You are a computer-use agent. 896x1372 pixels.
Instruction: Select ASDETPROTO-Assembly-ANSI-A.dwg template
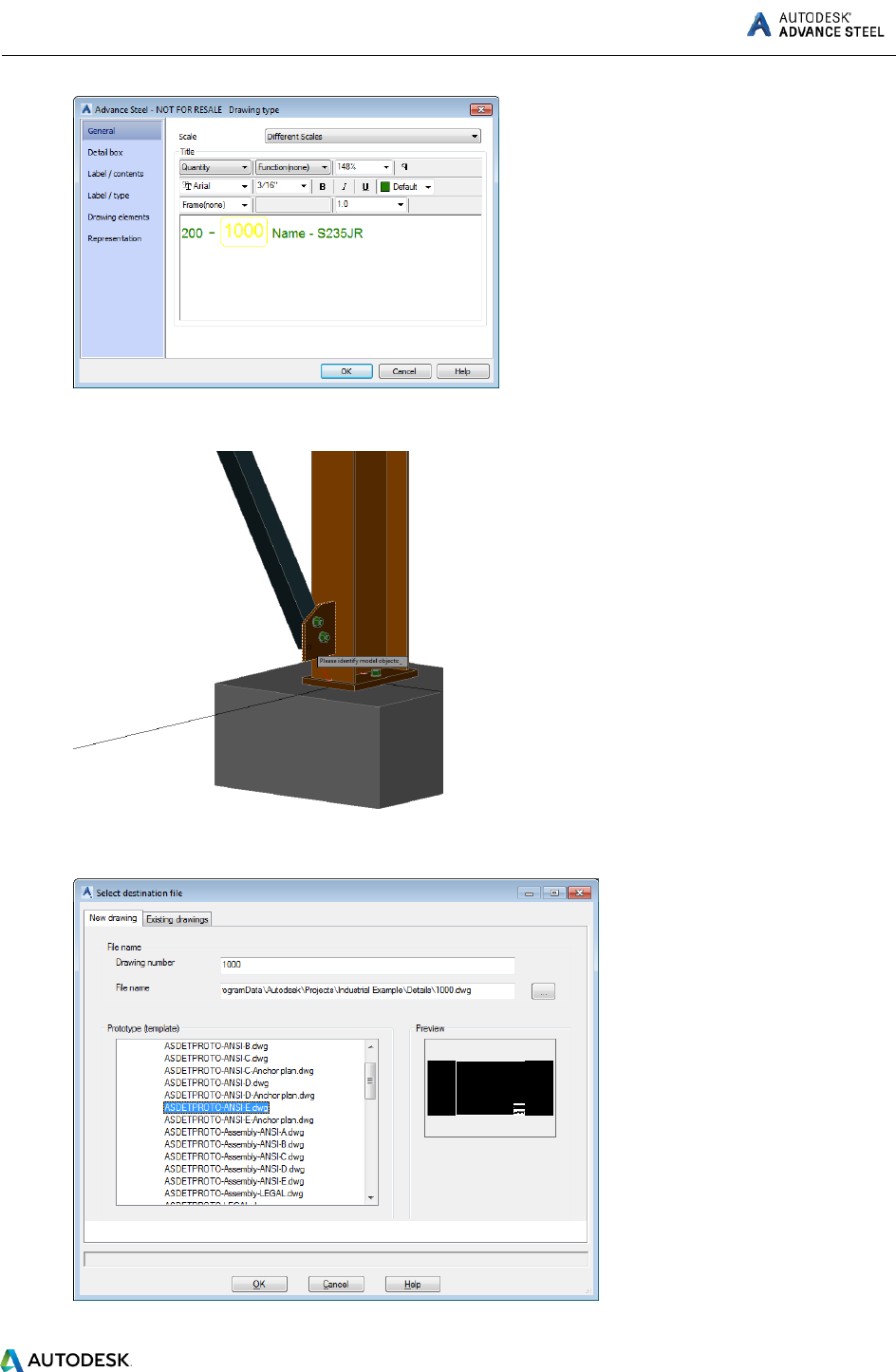click(x=234, y=1133)
